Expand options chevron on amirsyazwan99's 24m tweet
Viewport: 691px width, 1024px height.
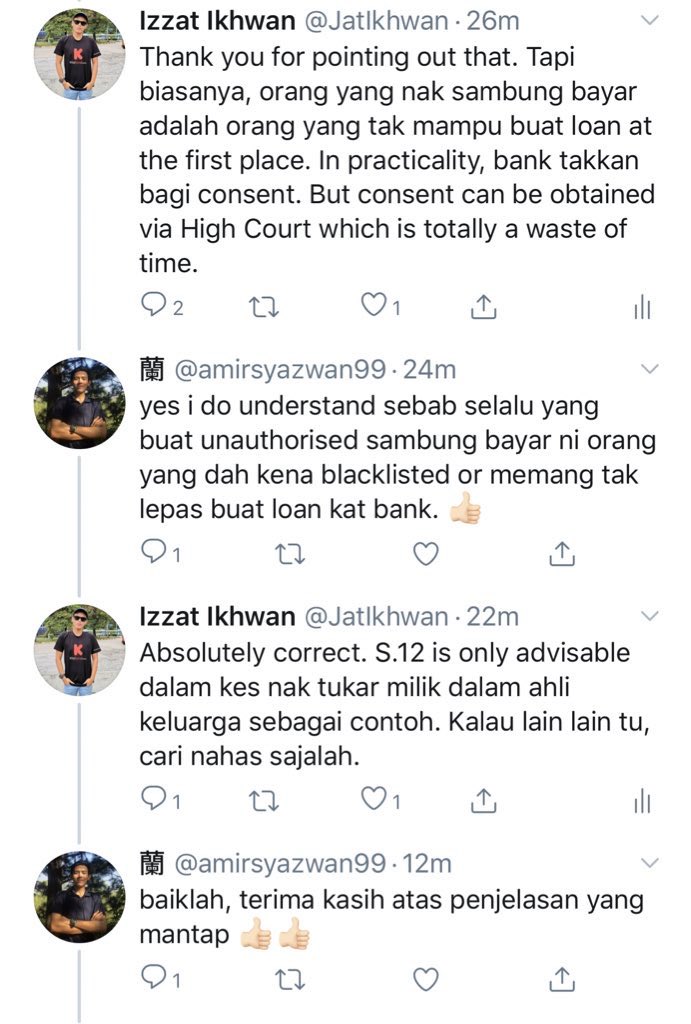[x=649, y=370]
